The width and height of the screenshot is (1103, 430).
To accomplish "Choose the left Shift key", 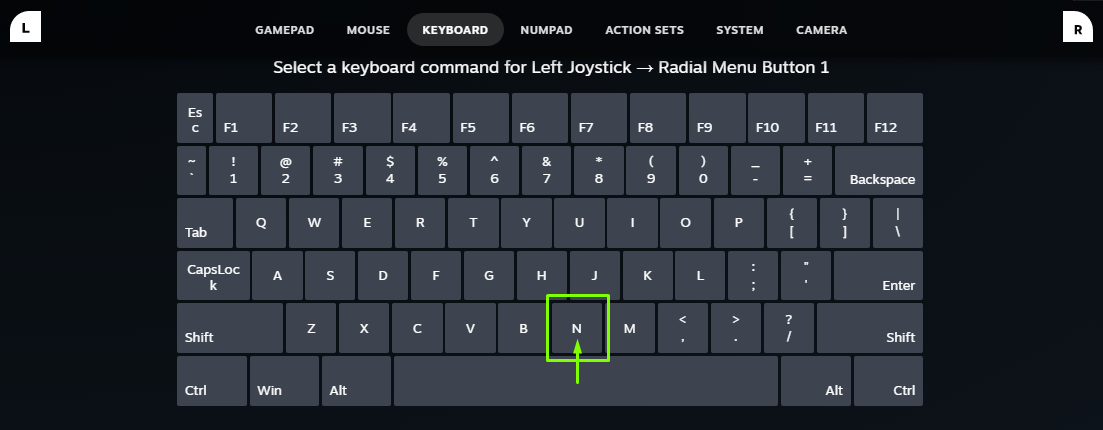I will pyautogui.click(x=230, y=328).
